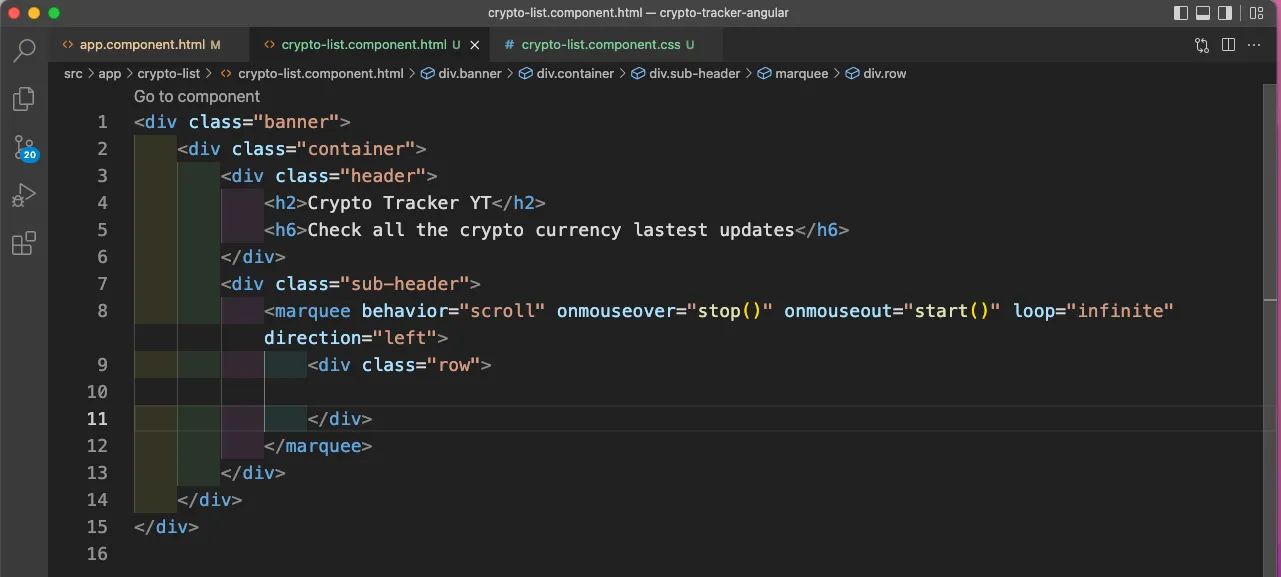
Task: Click the "sub-header" class value
Action: pos(405,284)
